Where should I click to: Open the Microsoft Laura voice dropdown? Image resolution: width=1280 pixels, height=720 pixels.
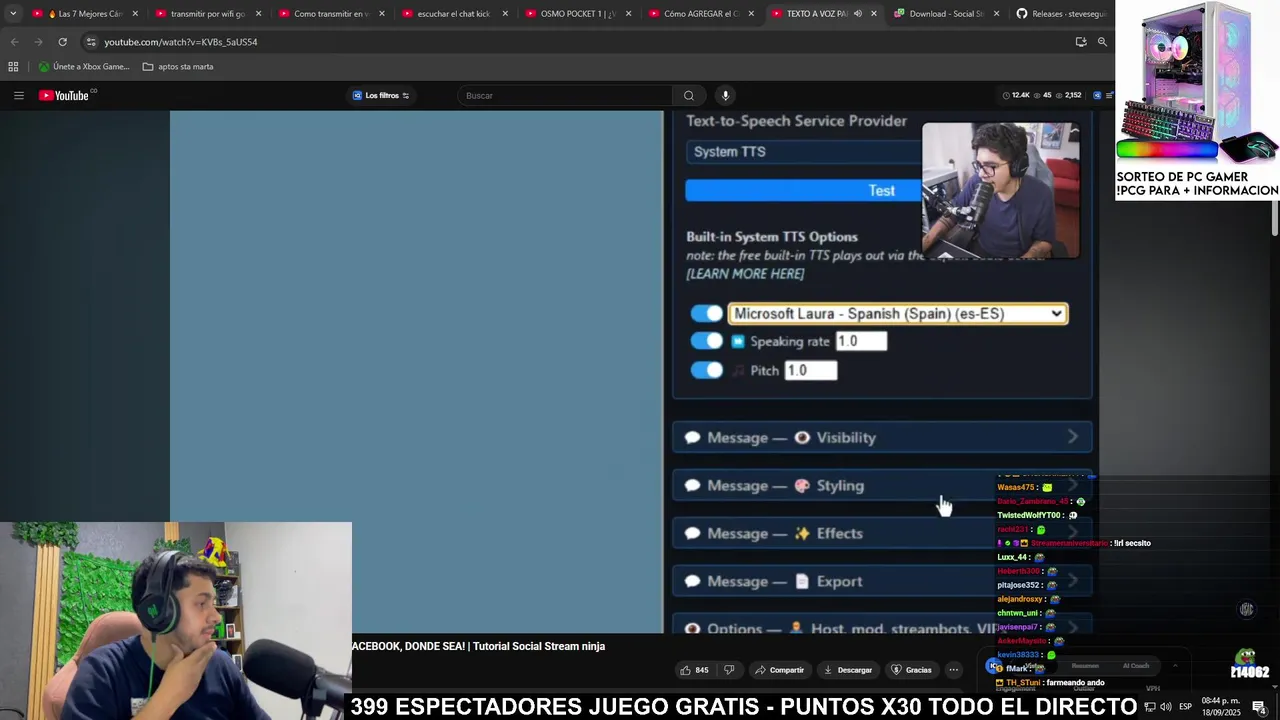point(898,314)
